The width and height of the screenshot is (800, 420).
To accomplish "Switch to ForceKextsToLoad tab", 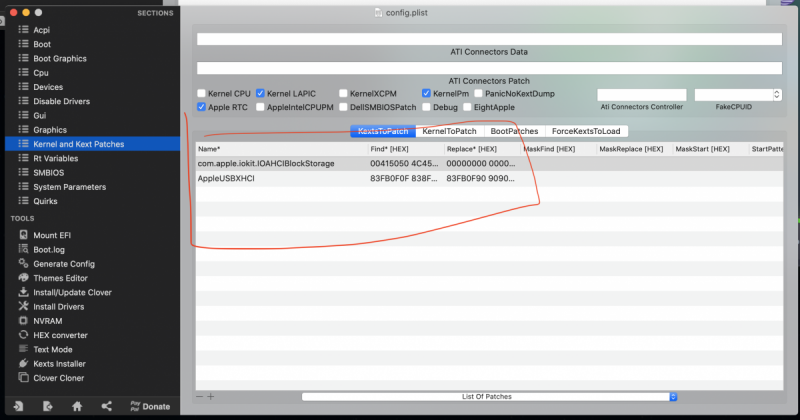I will (x=586, y=131).
